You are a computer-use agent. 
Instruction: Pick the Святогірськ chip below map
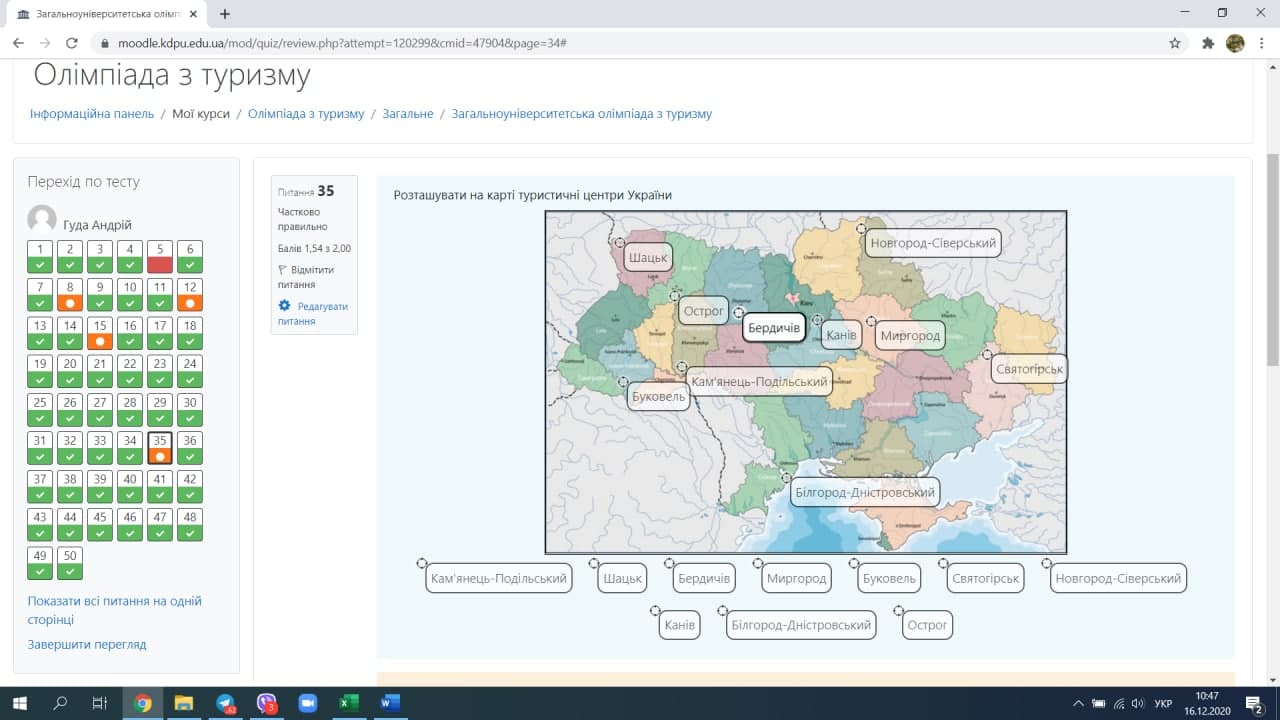click(986, 578)
